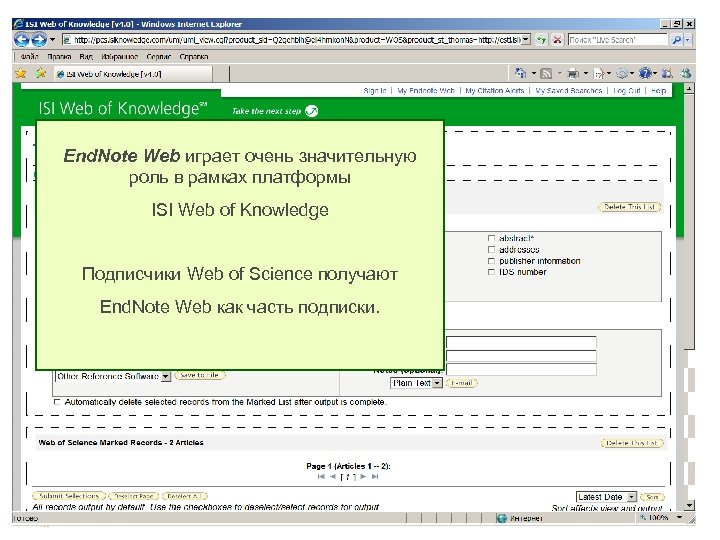Go to the first page arrow icon

click(x=321, y=477)
